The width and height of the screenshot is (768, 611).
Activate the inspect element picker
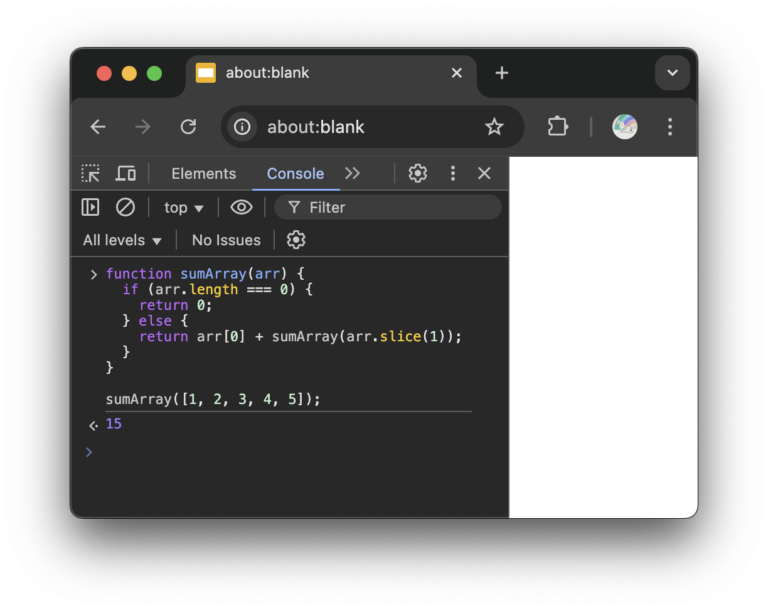pos(91,173)
